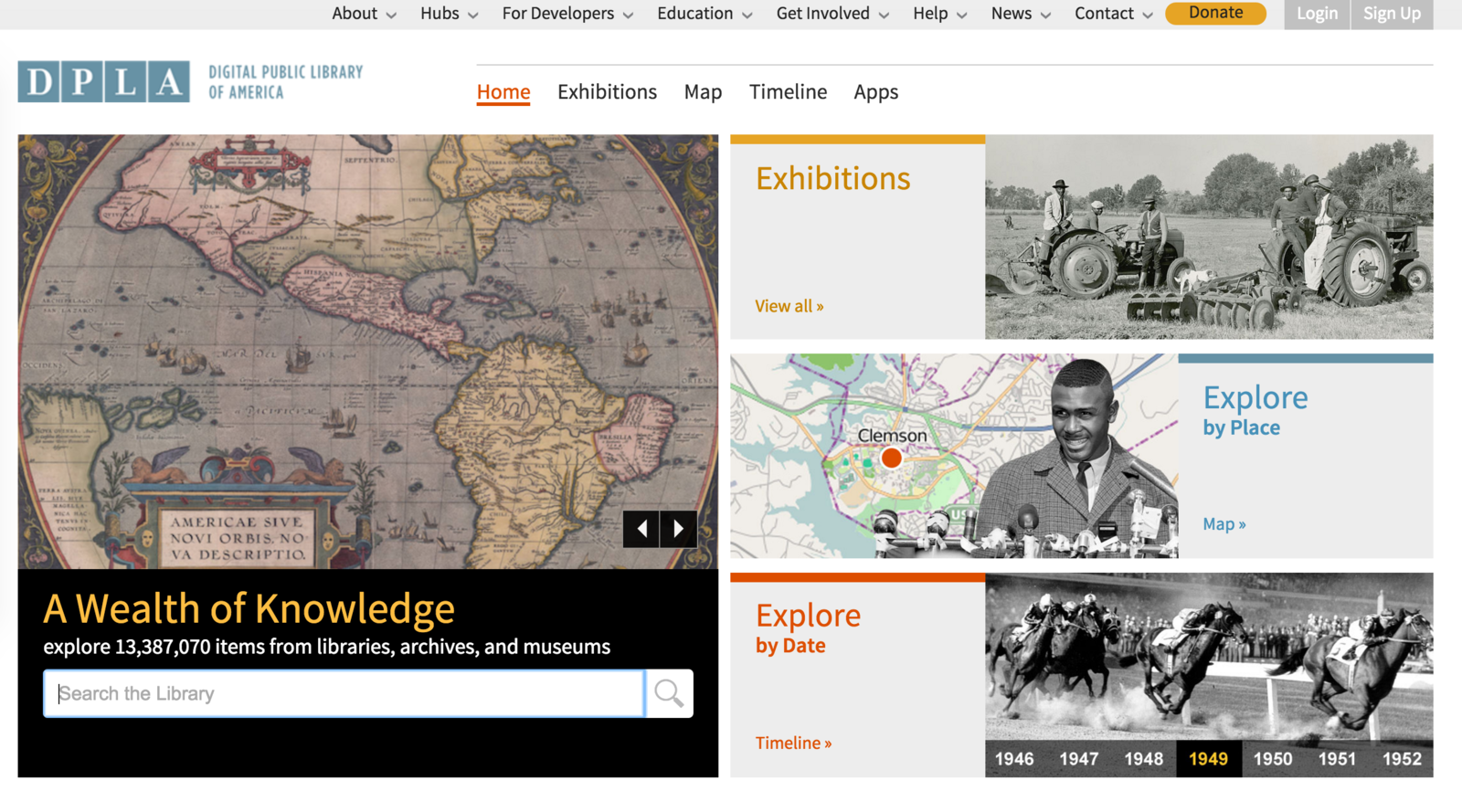Image resolution: width=1462 pixels, height=812 pixels.
Task: Open the Exhibitions heading link
Action: point(832,178)
